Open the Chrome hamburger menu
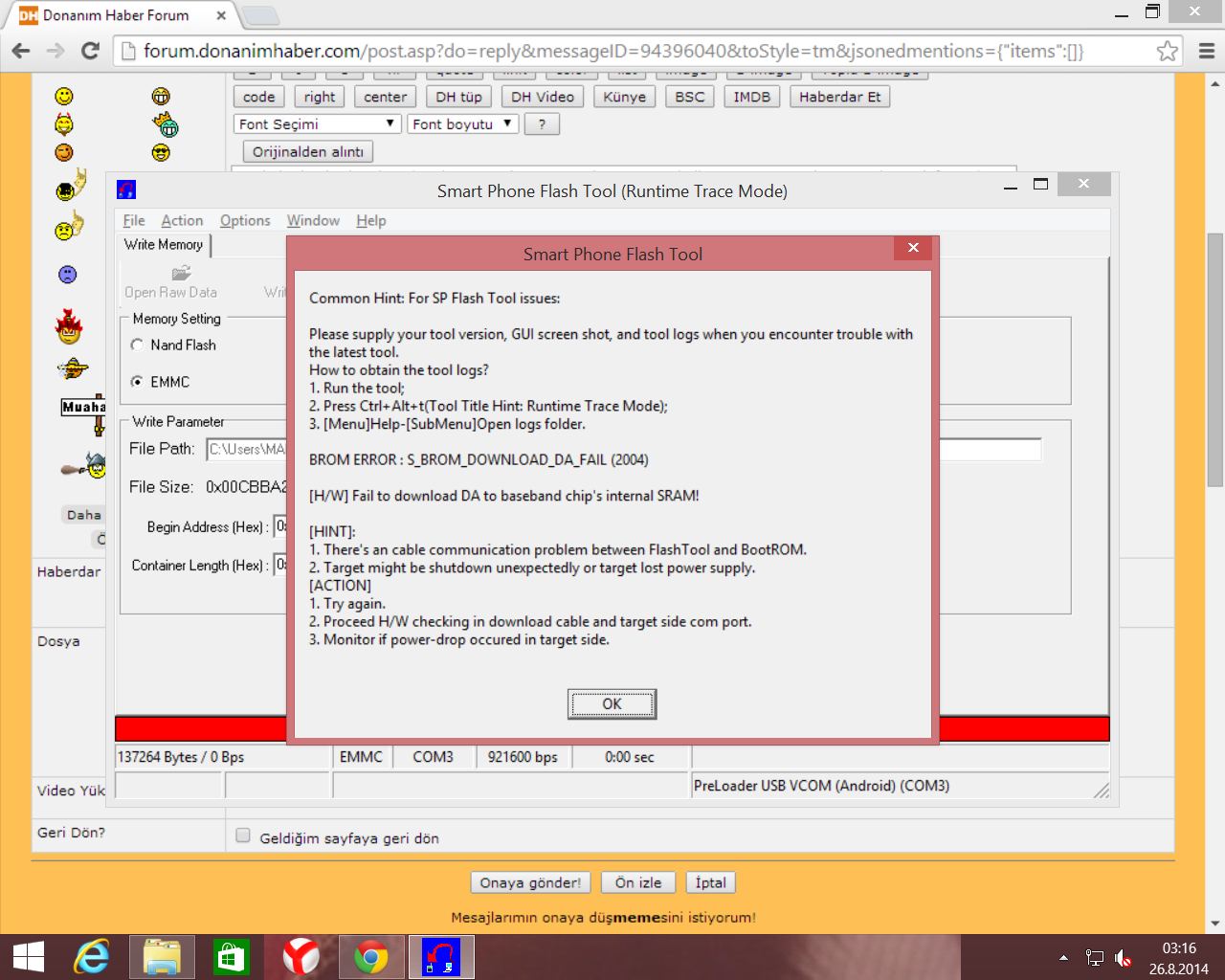Screen dimensions: 1225x980 tap(1207, 51)
